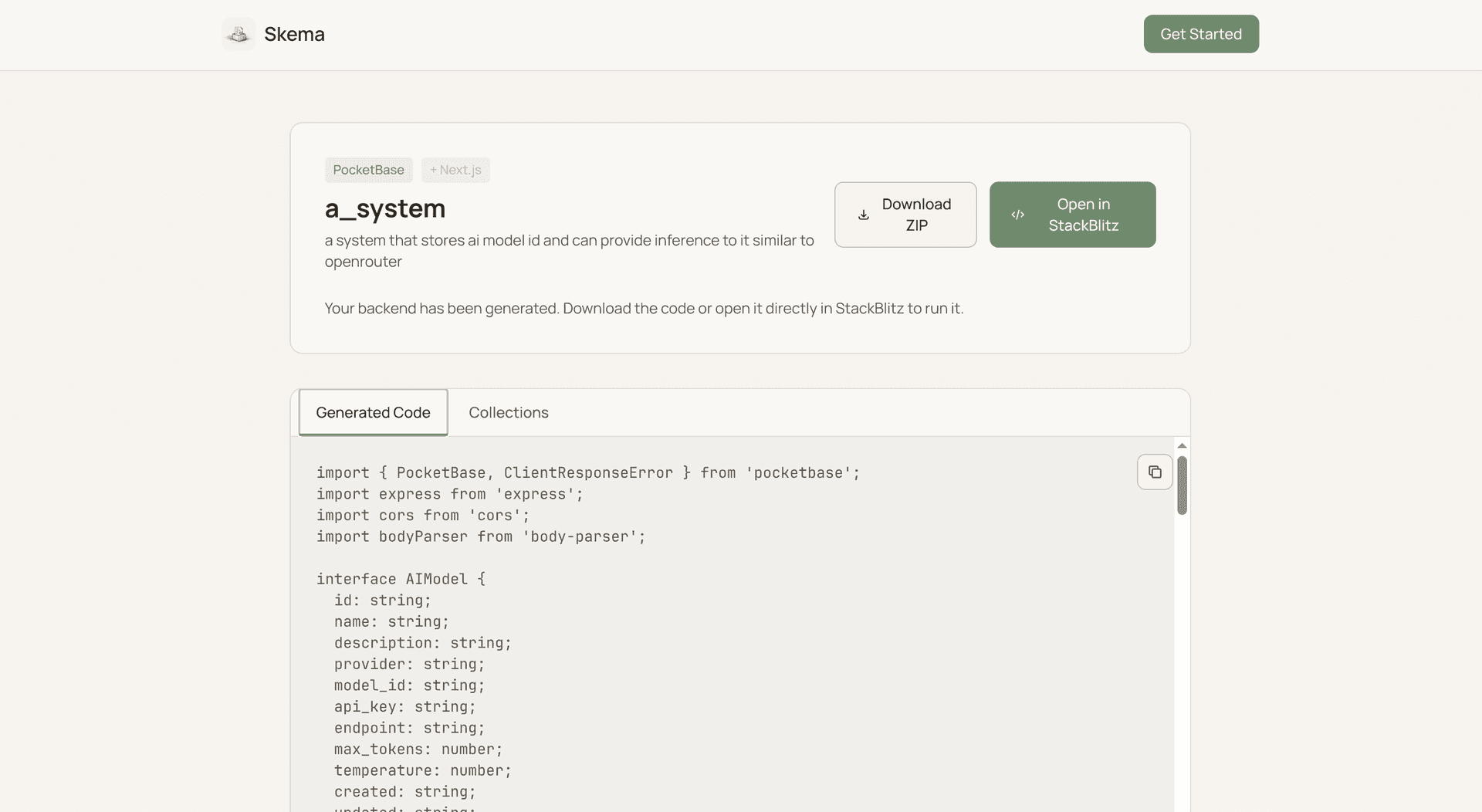This screenshot has height=812, width=1482.
Task: Copy generated code with clipboard icon
Action: pos(1155,472)
